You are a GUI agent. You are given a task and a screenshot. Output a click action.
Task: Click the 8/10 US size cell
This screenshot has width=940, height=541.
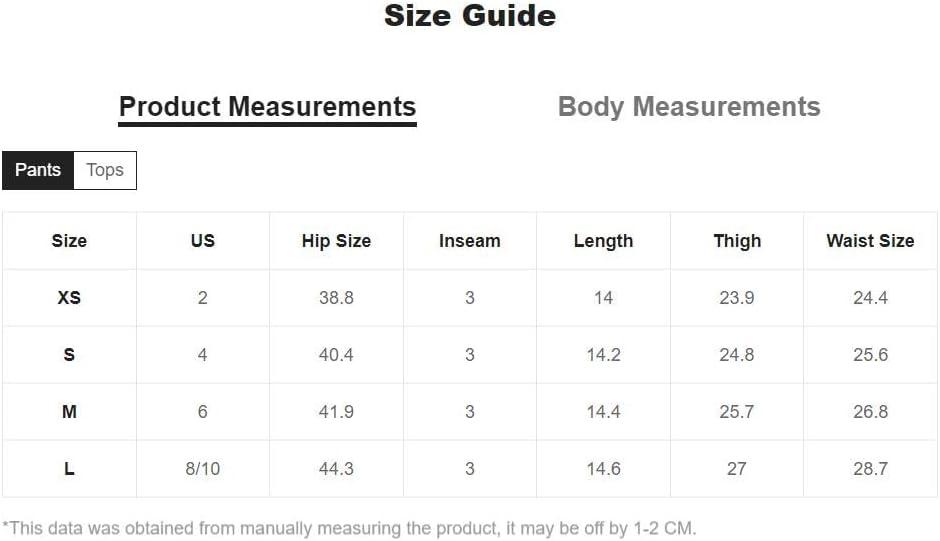tap(203, 469)
